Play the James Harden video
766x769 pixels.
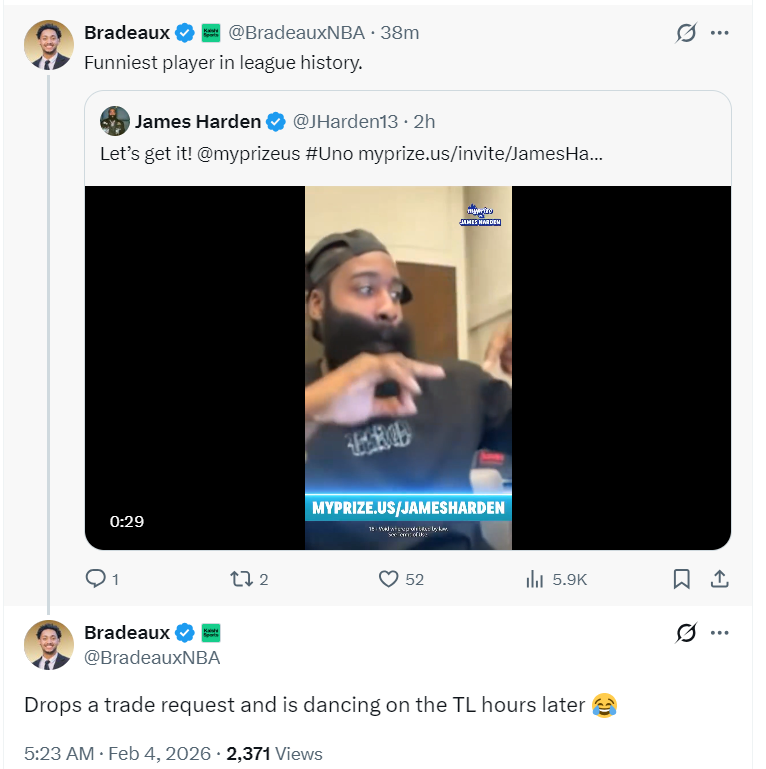coord(408,367)
